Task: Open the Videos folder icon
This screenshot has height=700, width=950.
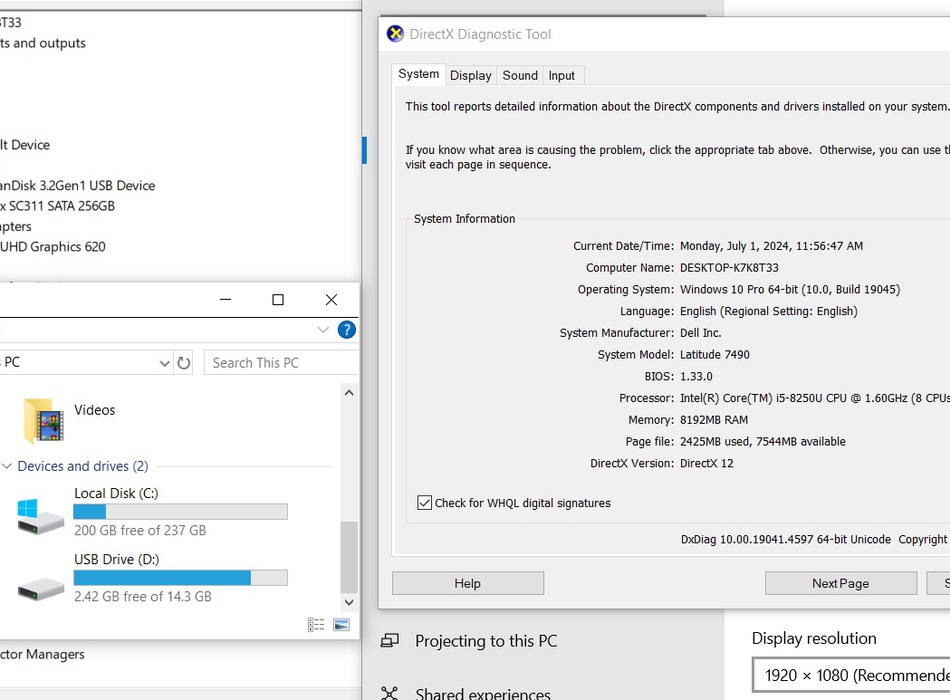Action: tap(43, 420)
